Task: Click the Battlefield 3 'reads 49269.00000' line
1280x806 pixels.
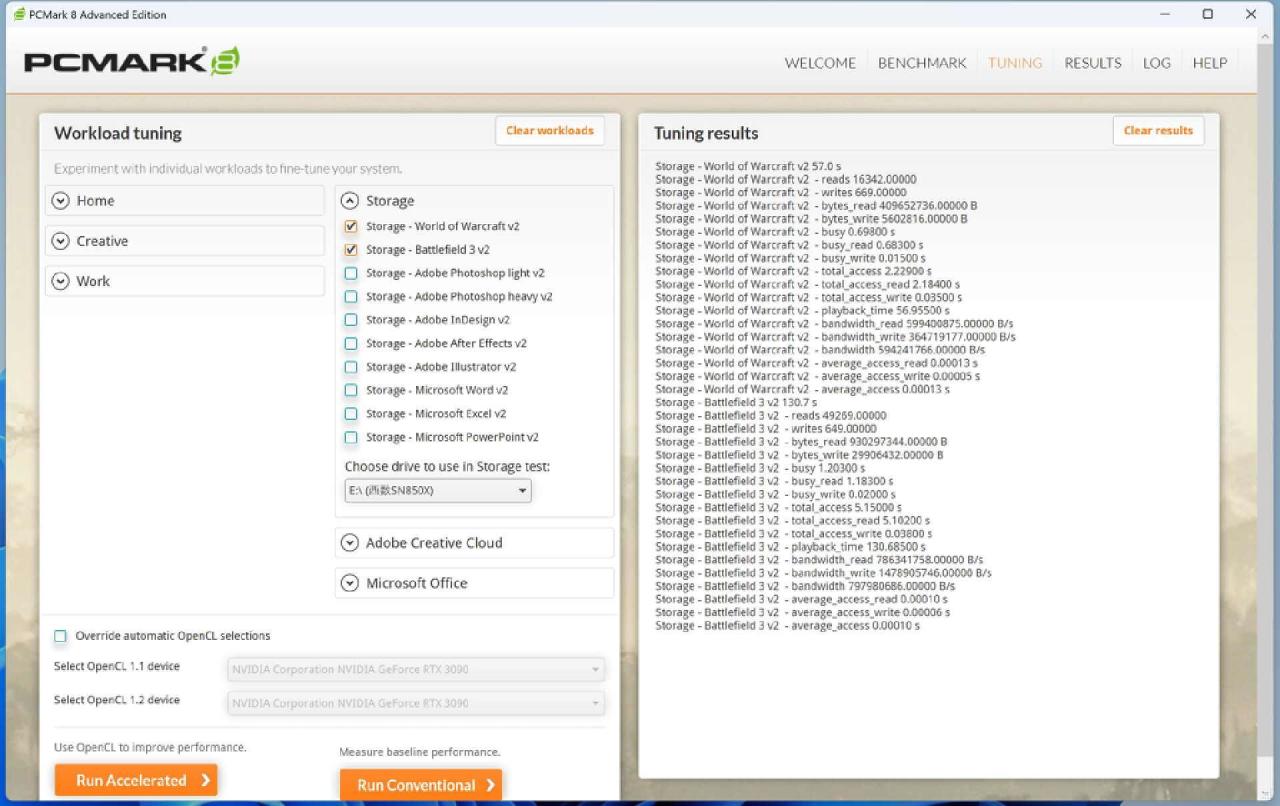Action: point(771,415)
